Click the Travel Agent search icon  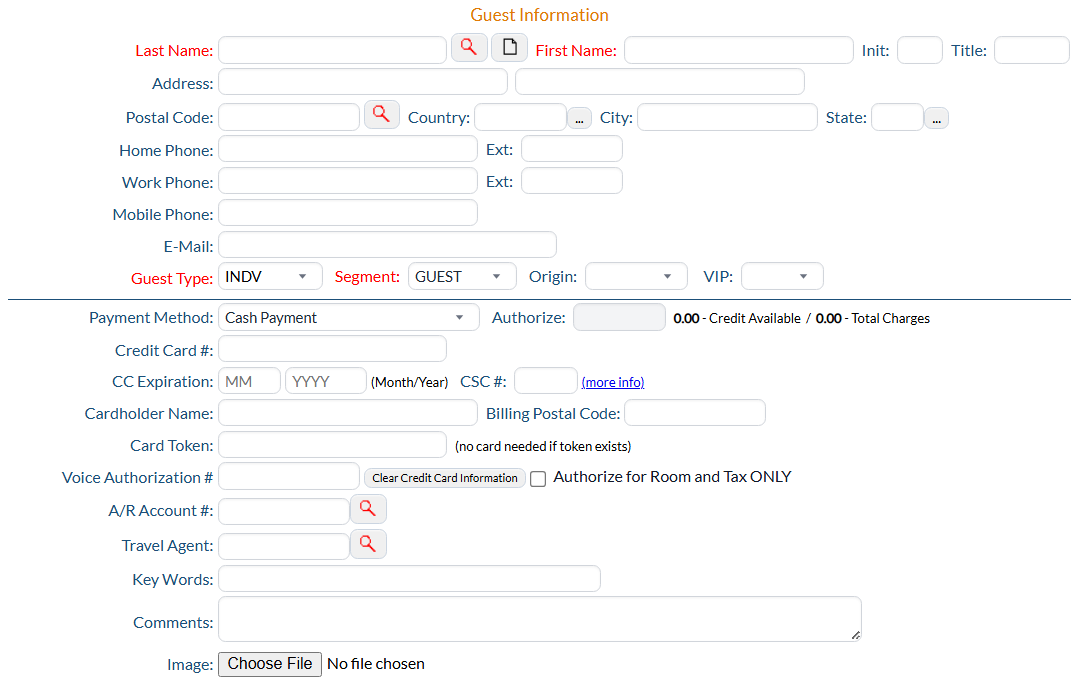coord(368,544)
